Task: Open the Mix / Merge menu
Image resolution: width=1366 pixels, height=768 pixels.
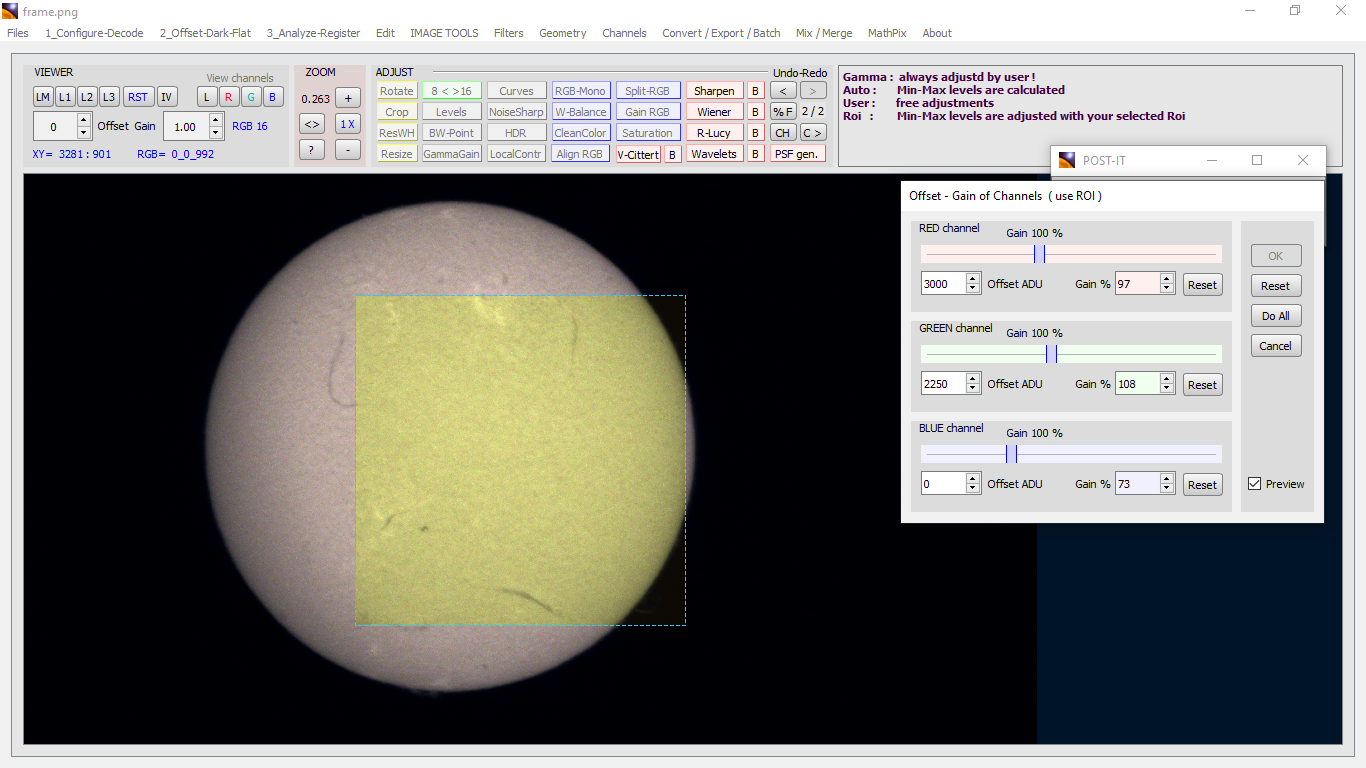Action: pyautogui.click(x=824, y=33)
